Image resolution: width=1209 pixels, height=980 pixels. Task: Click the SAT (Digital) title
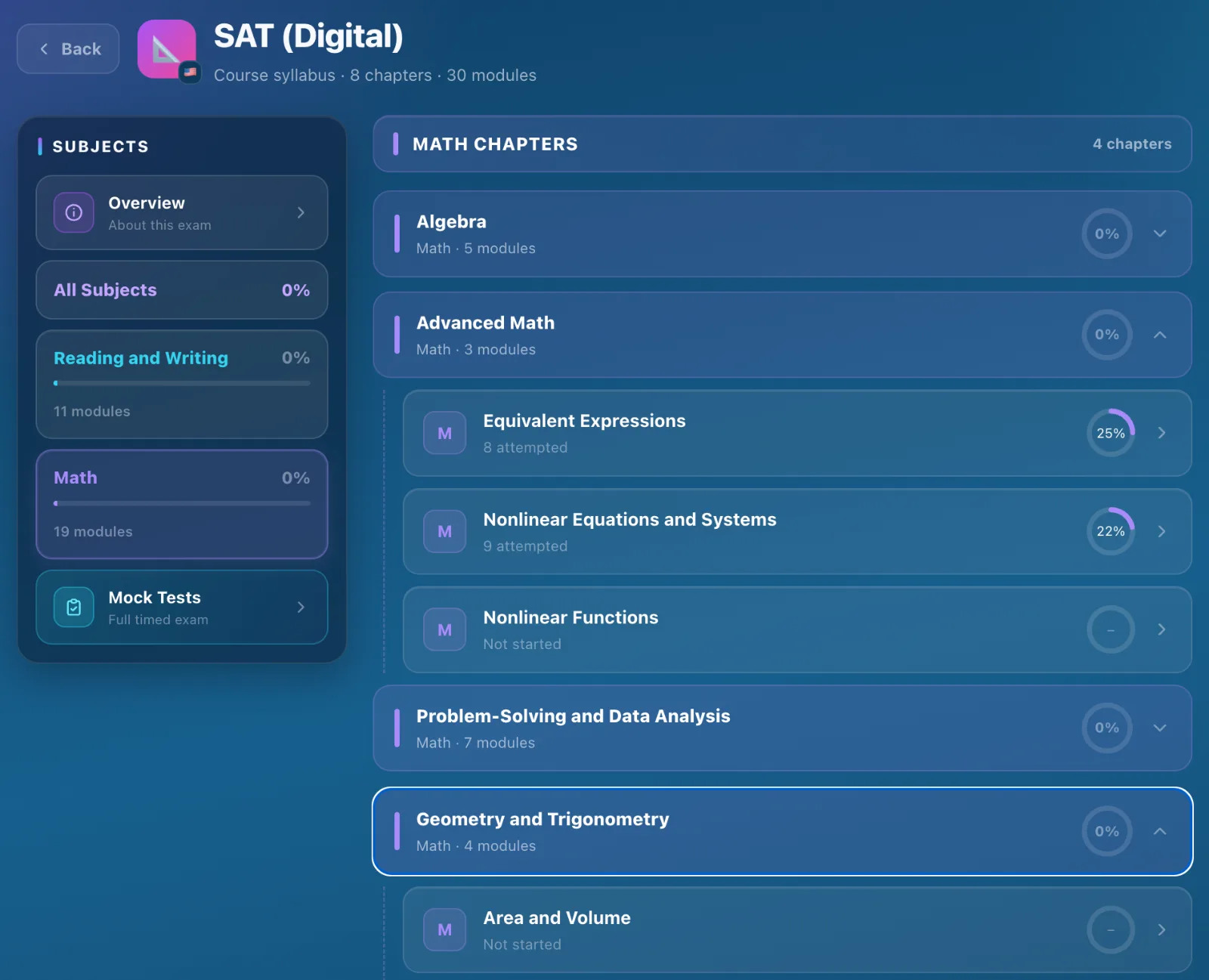click(x=308, y=36)
